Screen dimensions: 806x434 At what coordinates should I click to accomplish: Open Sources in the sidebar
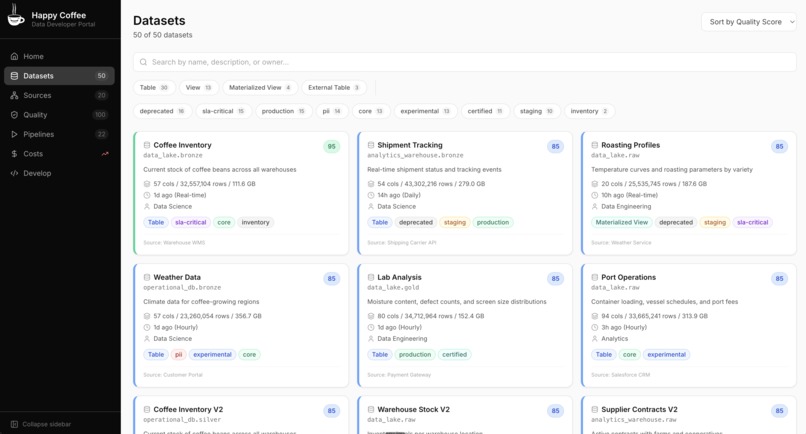(59, 95)
